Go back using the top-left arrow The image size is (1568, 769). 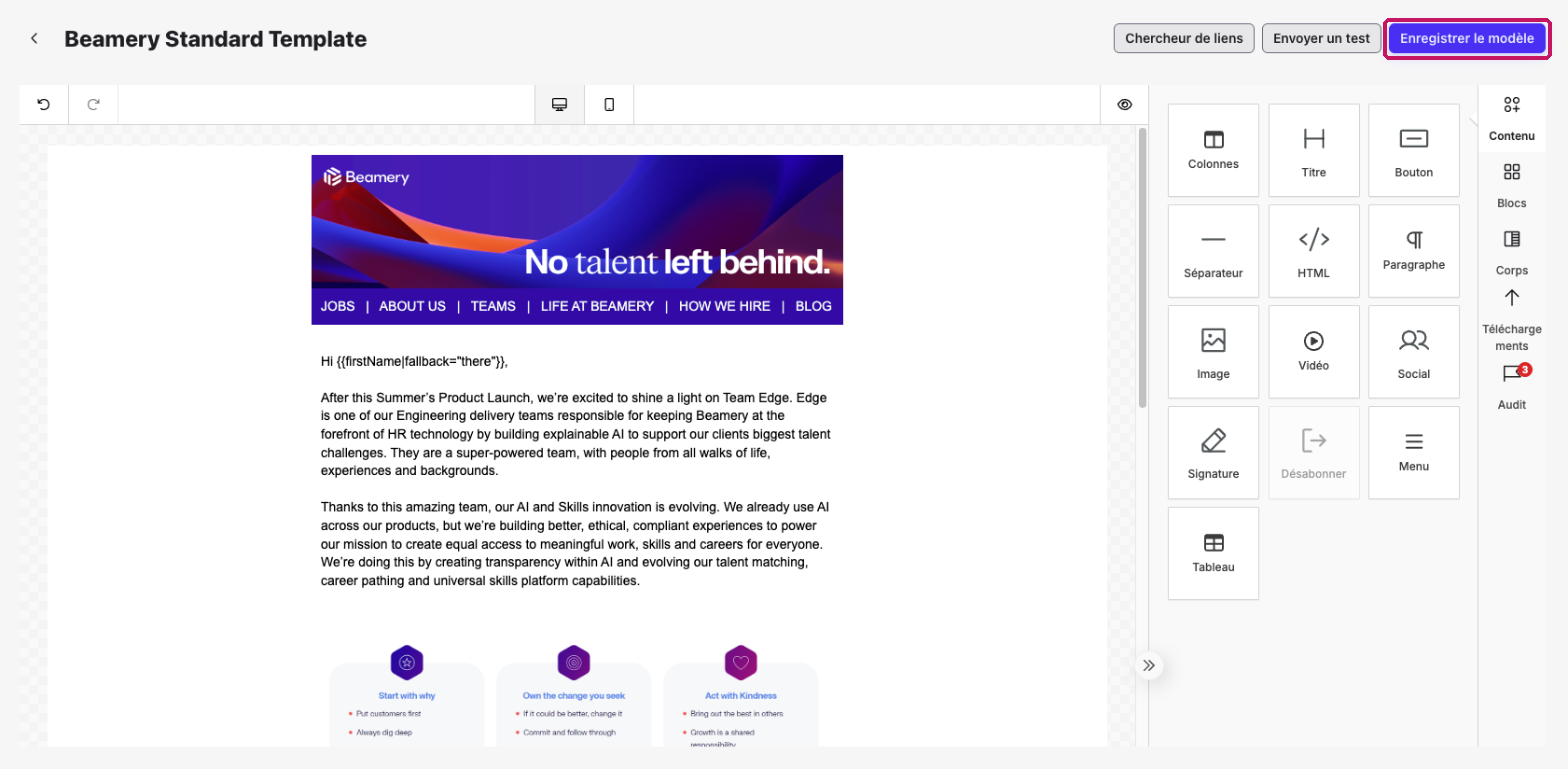pyautogui.click(x=34, y=39)
